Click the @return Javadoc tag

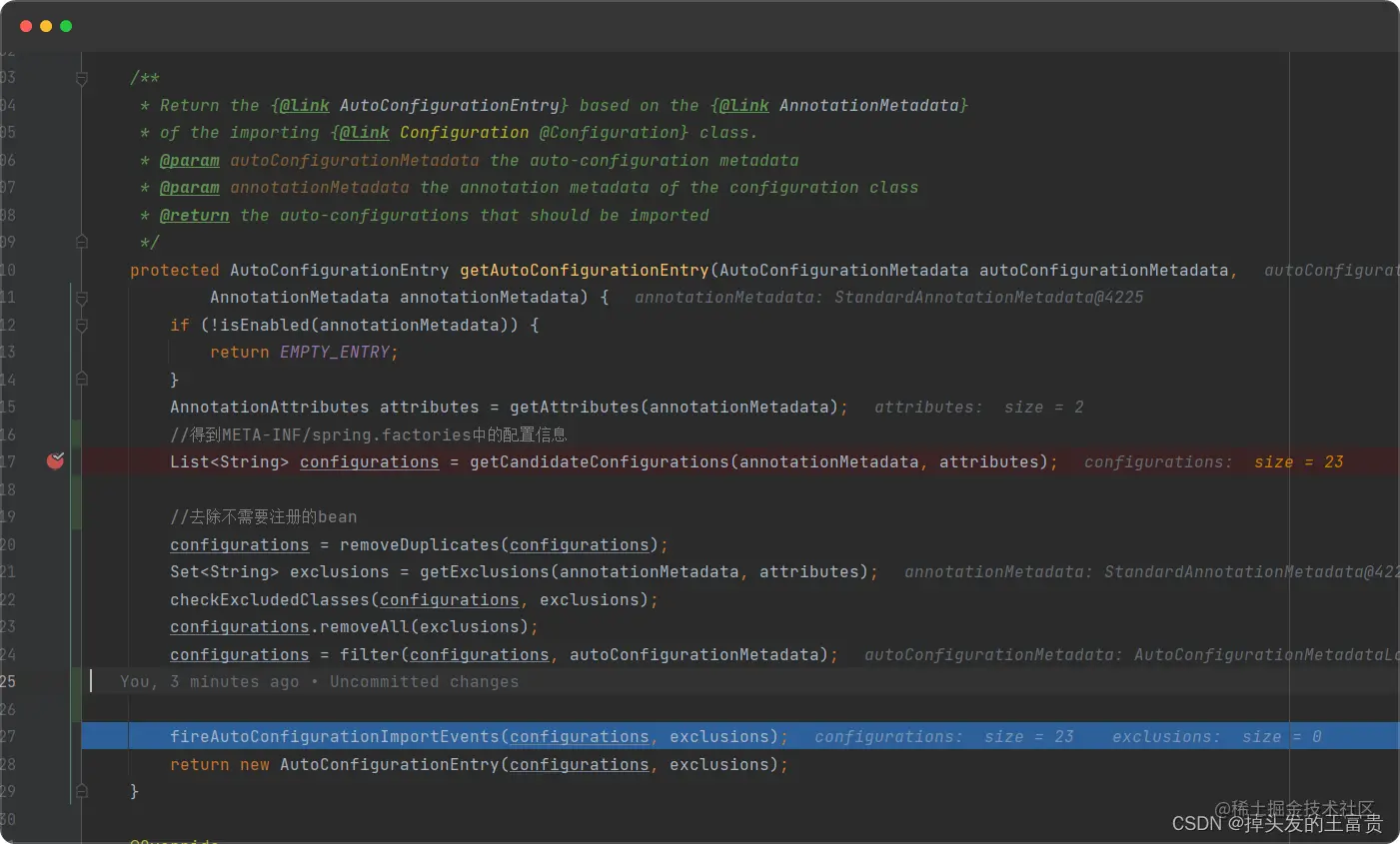click(194, 215)
